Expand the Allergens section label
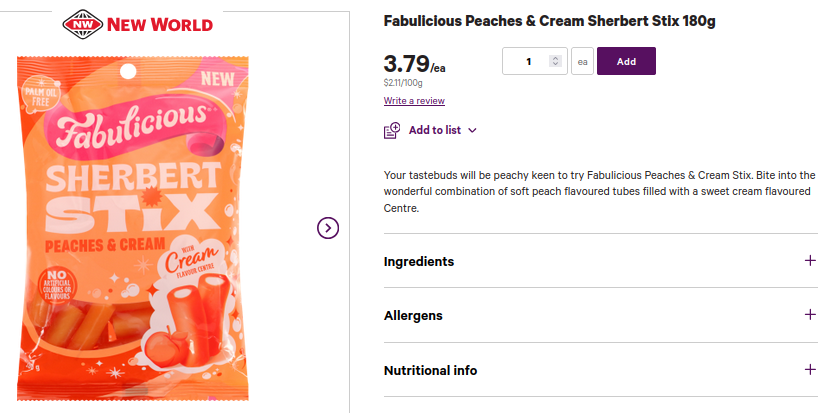835x413 pixels. click(x=413, y=316)
